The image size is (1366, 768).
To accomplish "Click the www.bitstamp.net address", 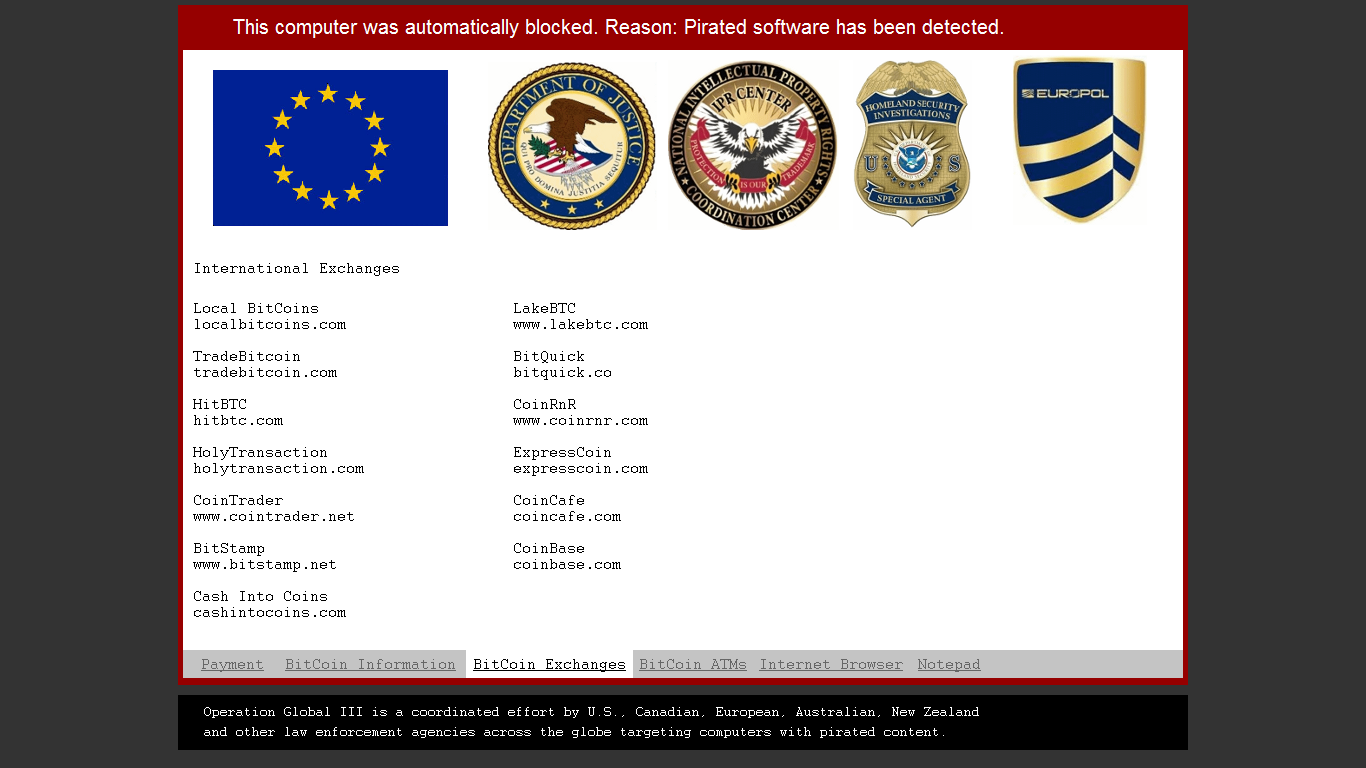I will (265, 565).
